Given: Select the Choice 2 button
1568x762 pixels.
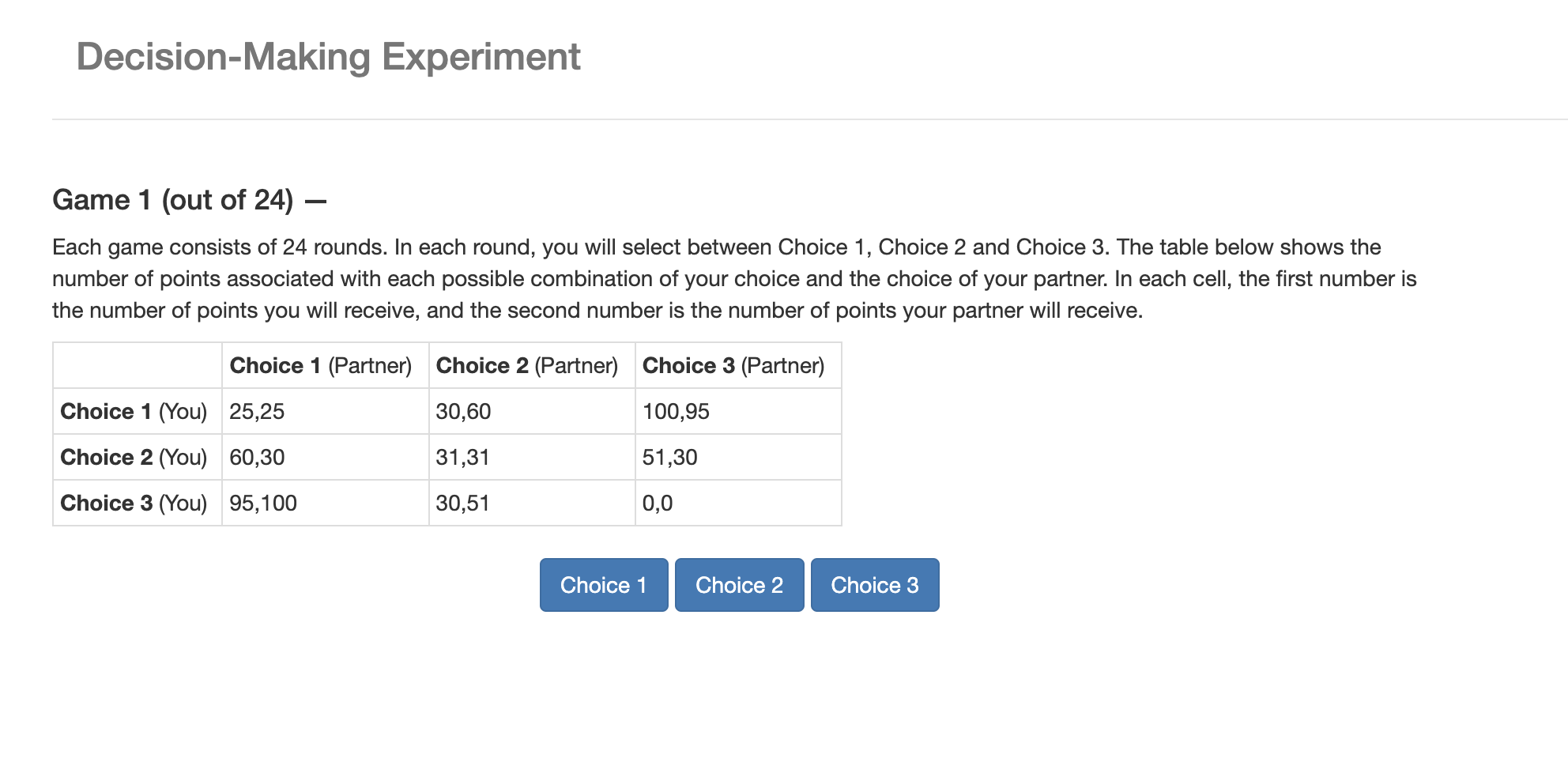Looking at the screenshot, I should click(739, 585).
